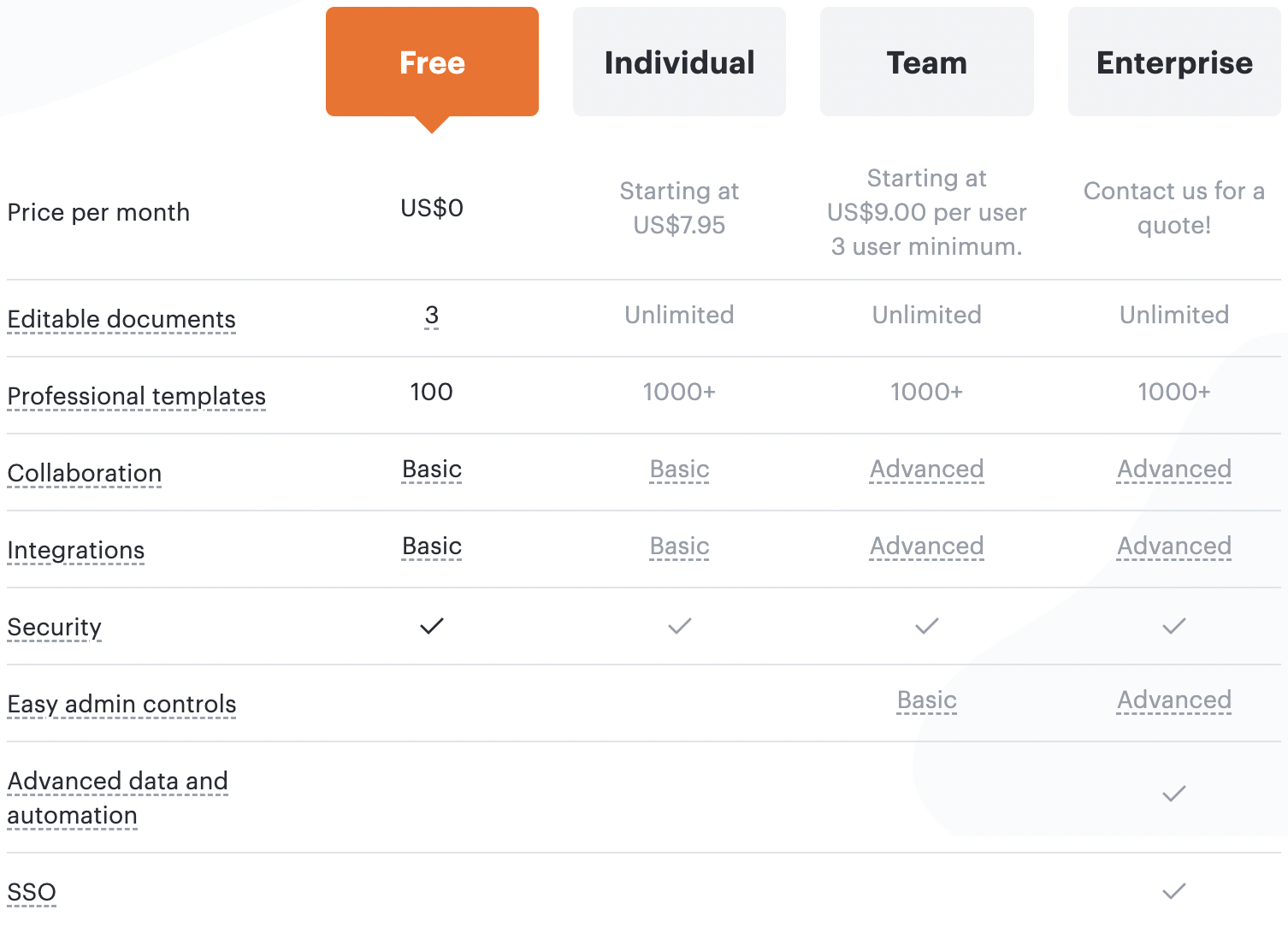The width and height of the screenshot is (1288, 939).
Task: Click the Security checkmark under Free
Action: pos(432,626)
